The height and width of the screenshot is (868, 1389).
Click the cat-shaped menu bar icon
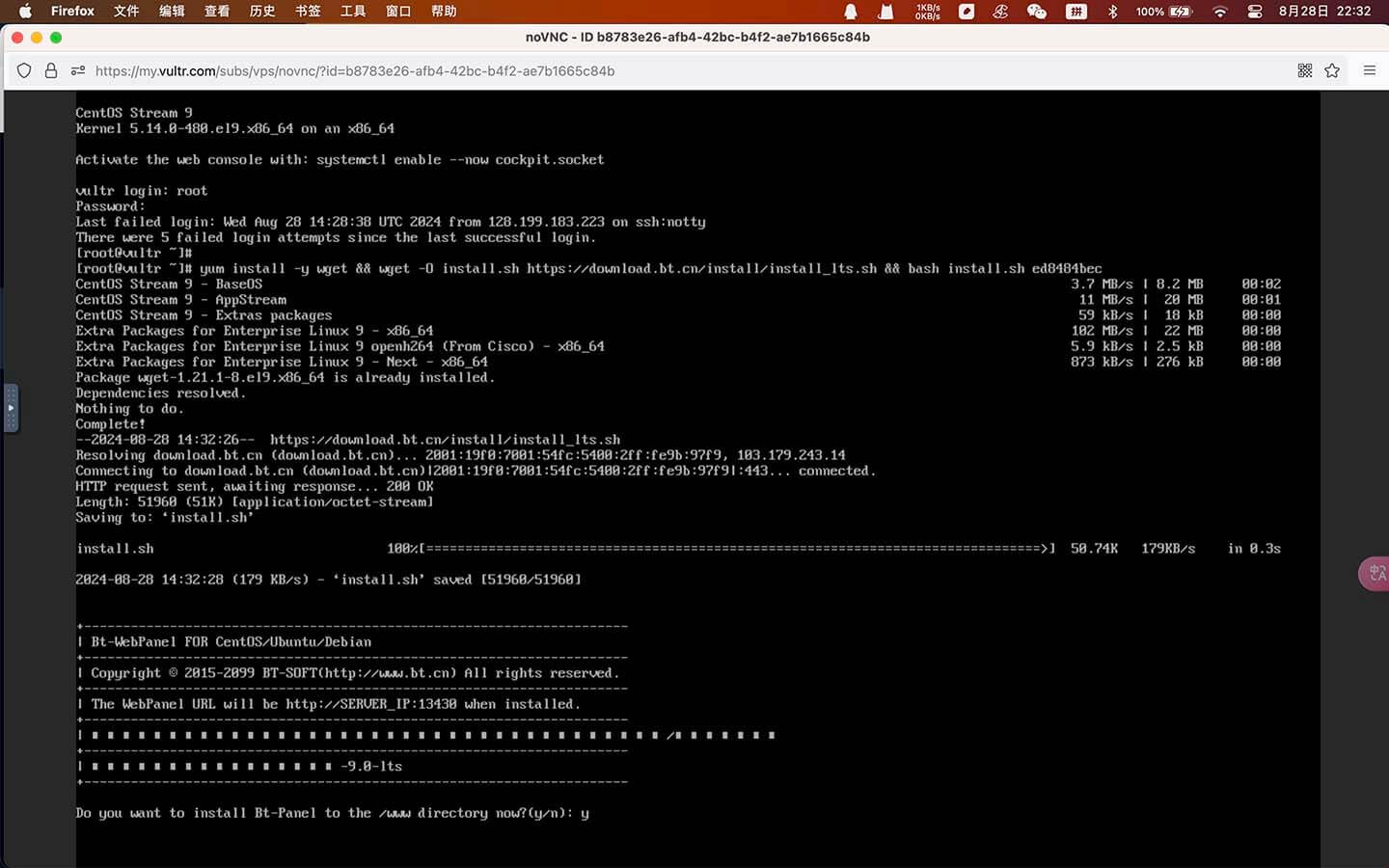coord(885,12)
